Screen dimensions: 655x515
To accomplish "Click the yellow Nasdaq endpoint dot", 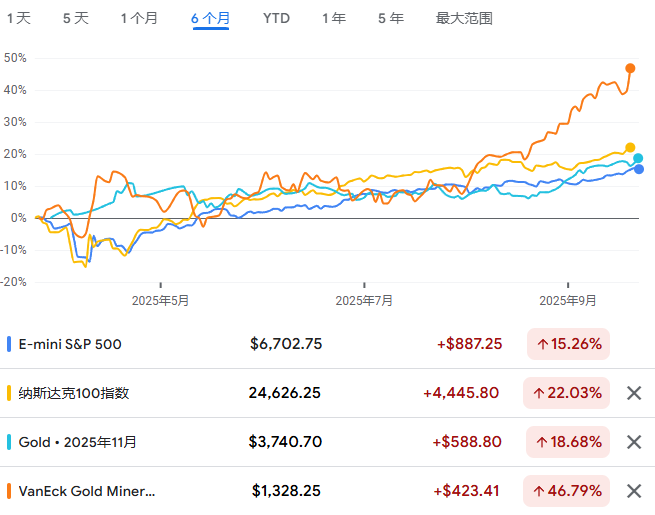I will click(630, 147).
